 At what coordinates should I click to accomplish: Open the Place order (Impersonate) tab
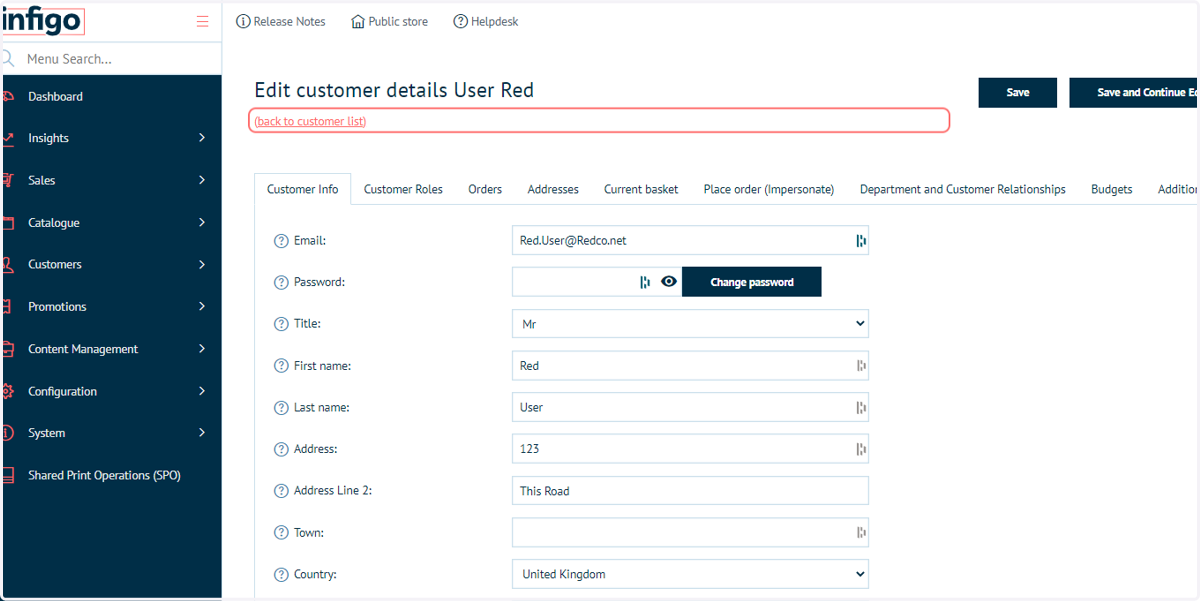pos(769,189)
